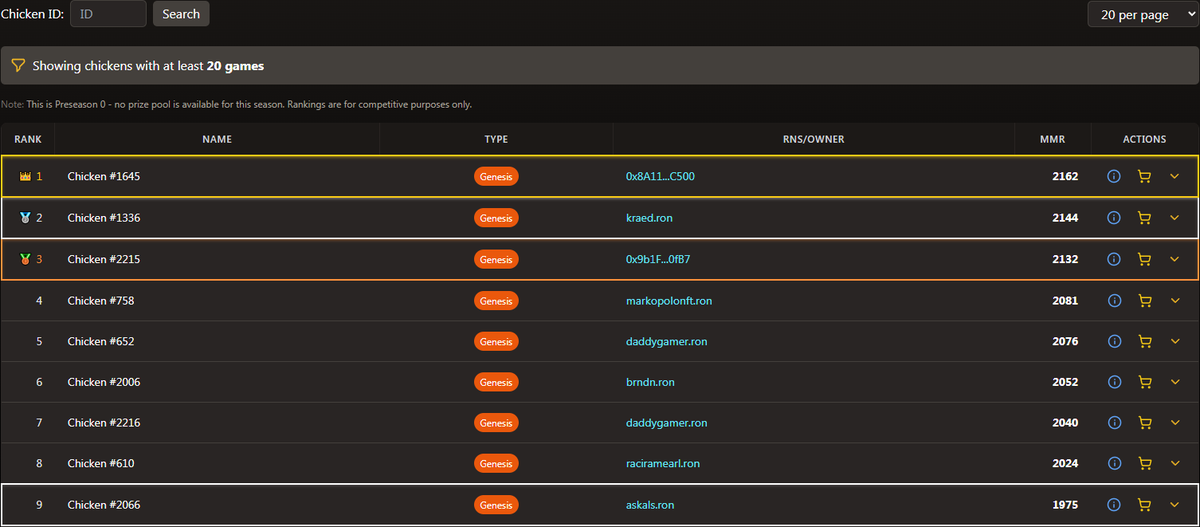
Task: Open daddygamer.ron link for Chicken #2216
Action: click(666, 423)
